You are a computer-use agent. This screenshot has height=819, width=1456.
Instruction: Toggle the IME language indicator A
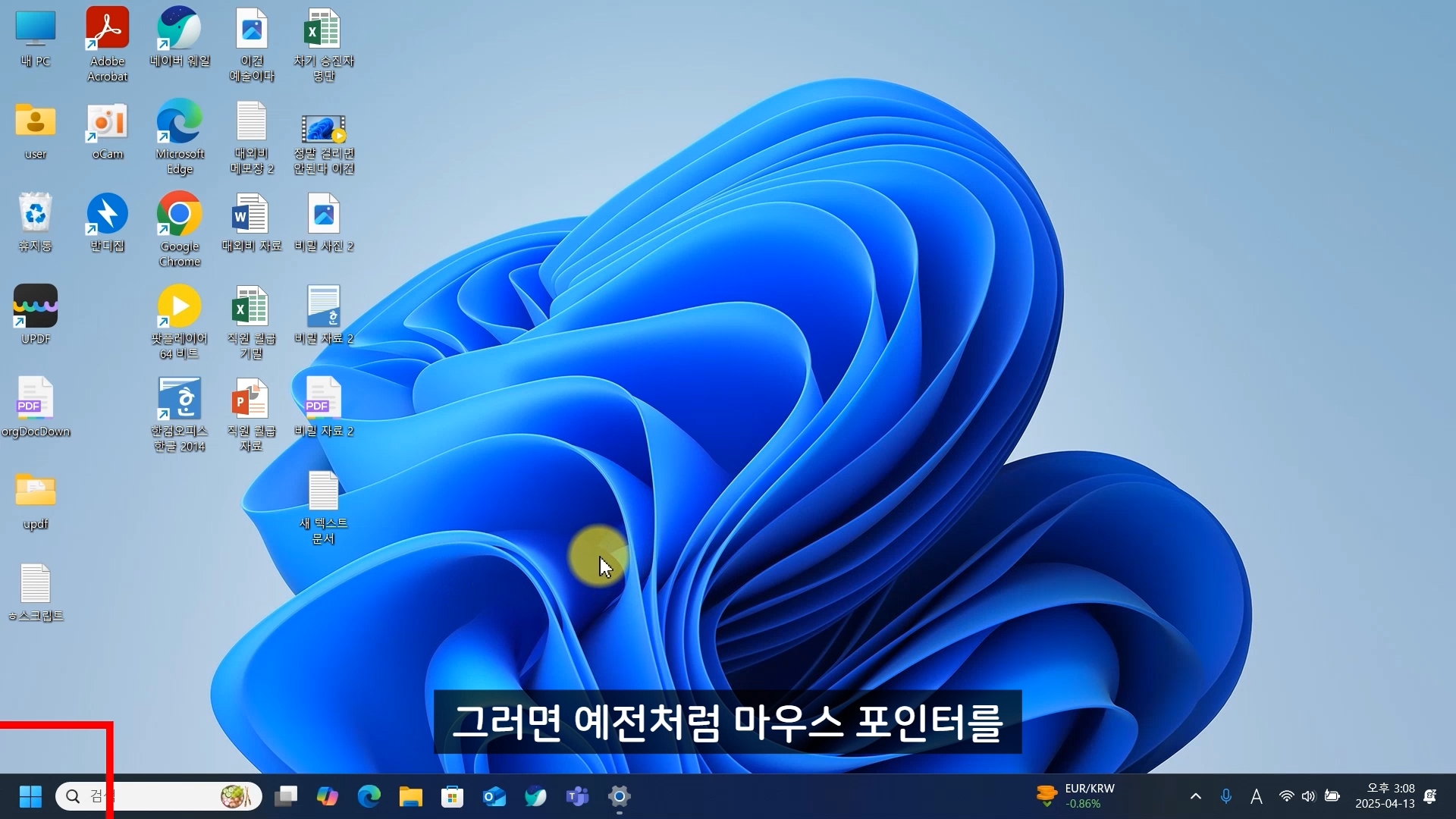click(1257, 796)
